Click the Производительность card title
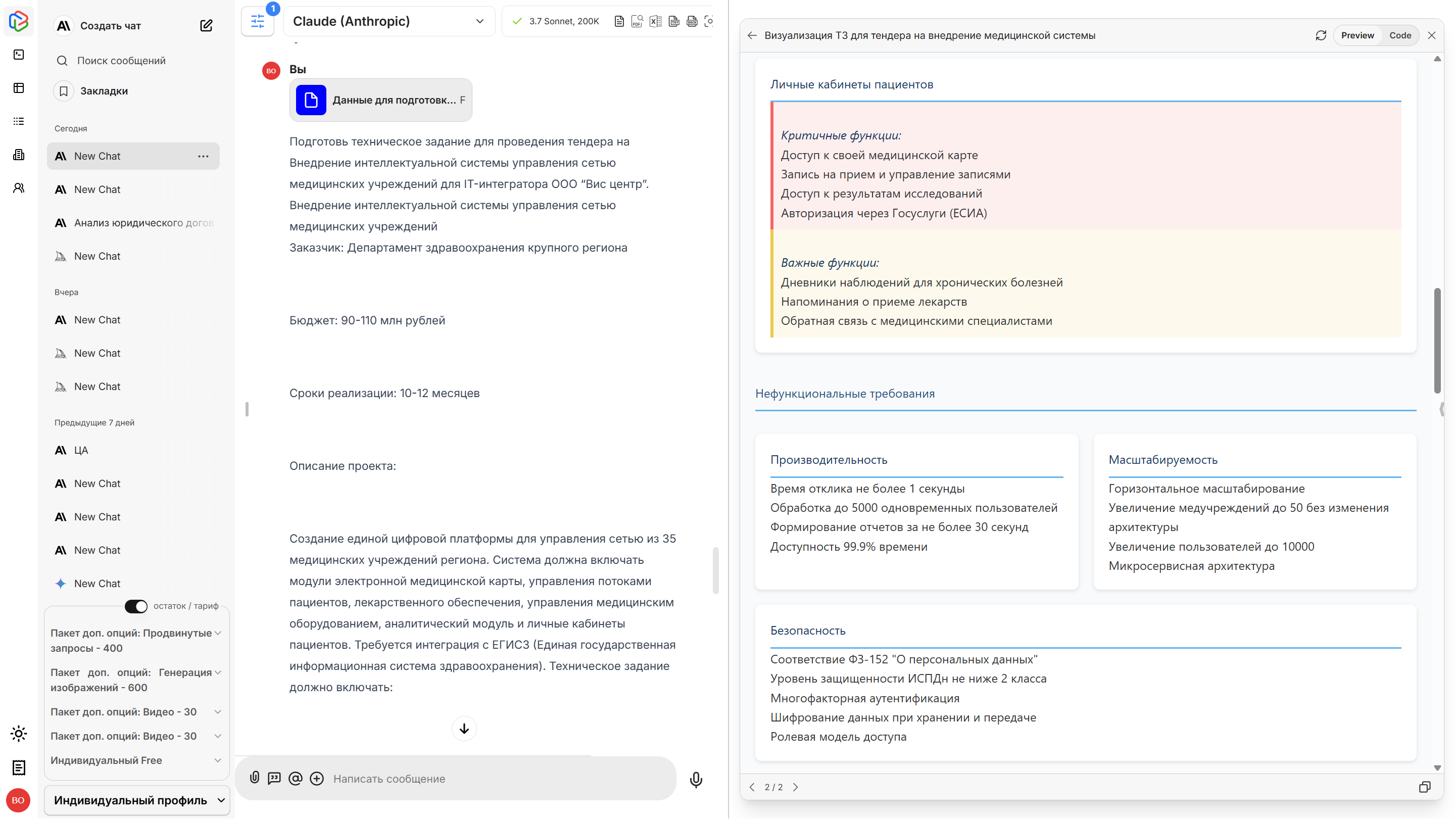 pyautogui.click(x=829, y=460)
